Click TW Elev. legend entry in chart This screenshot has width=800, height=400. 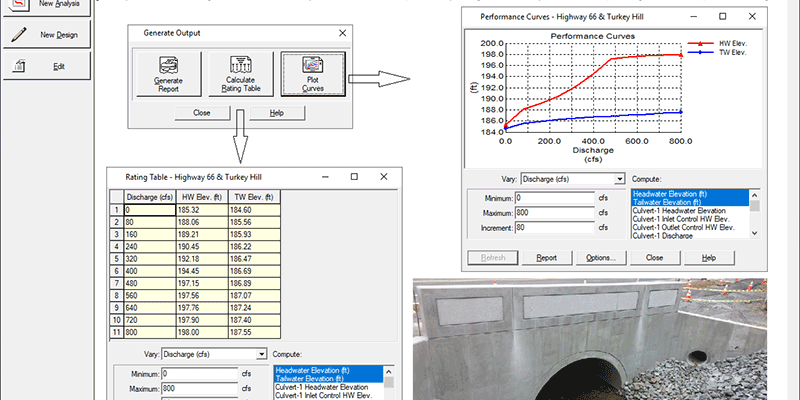pyautogui.click(x=717, y=52)
